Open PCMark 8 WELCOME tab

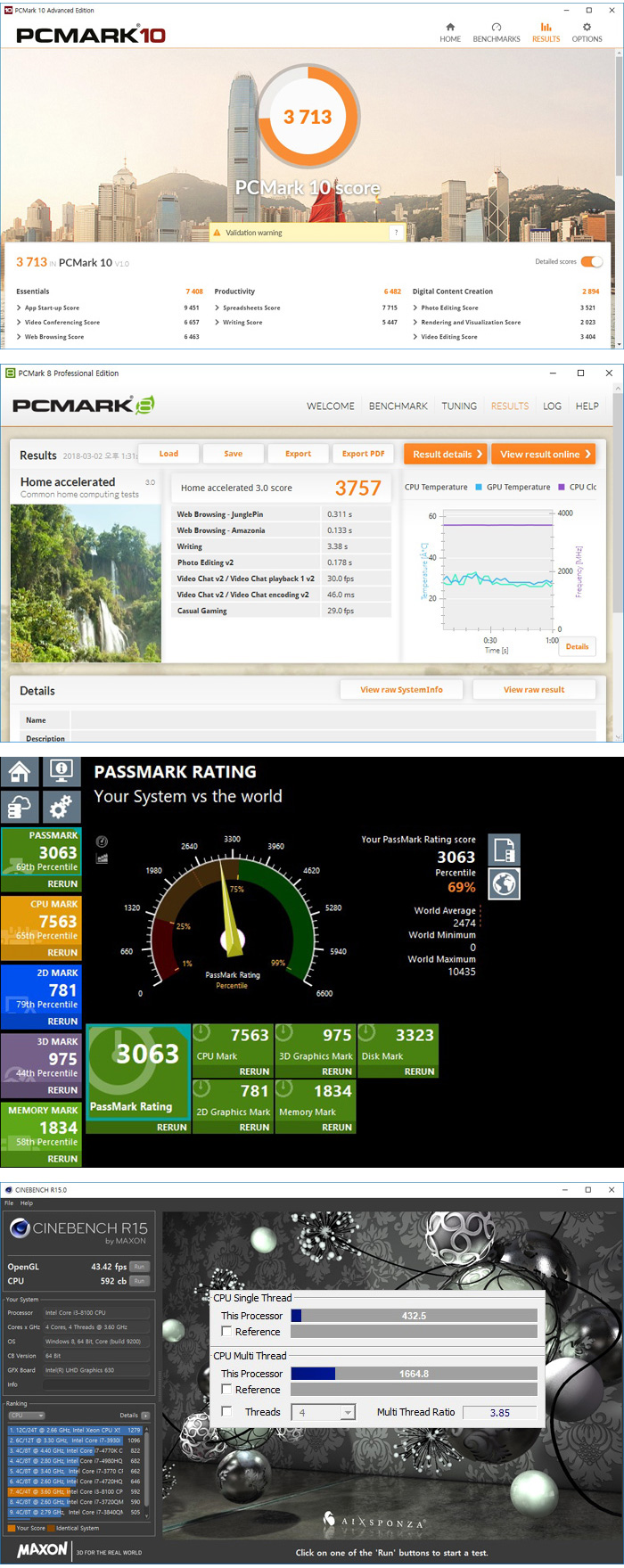(x=331, y=406)
